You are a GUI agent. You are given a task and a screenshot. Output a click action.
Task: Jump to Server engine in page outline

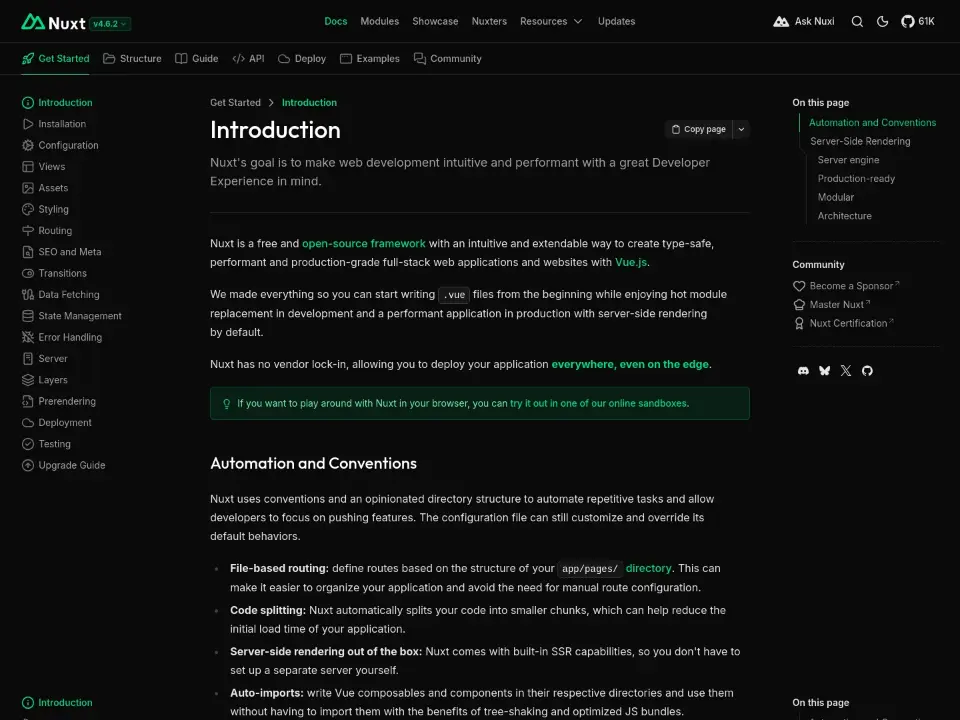click(849, 160)
